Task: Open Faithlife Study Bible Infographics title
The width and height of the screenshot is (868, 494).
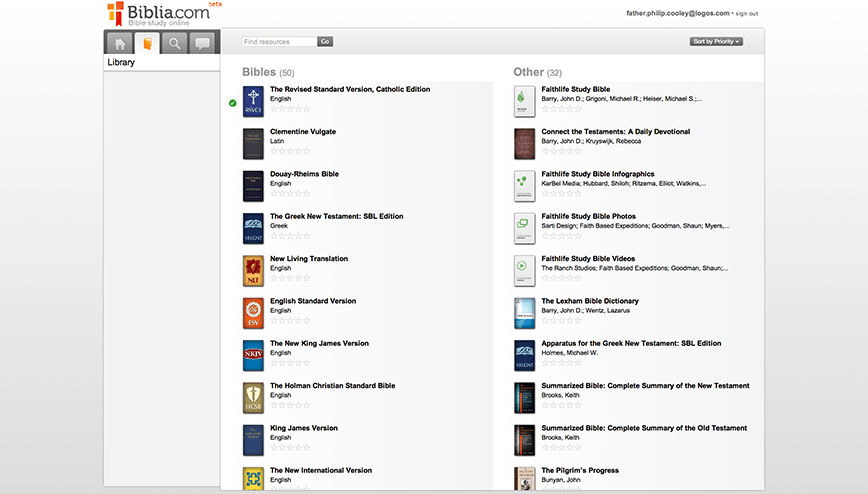Action: pos(598,174)
